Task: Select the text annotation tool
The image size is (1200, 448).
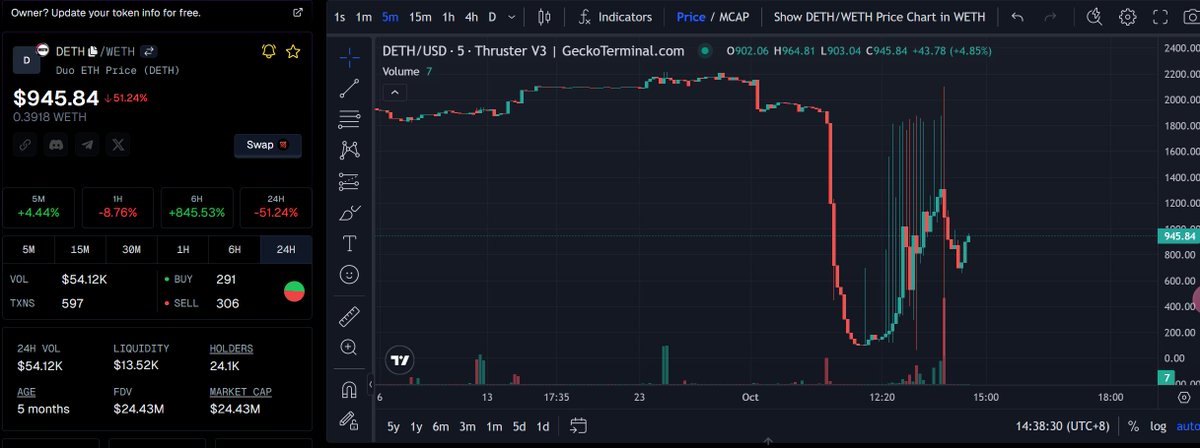Action: tap(349, 243)
